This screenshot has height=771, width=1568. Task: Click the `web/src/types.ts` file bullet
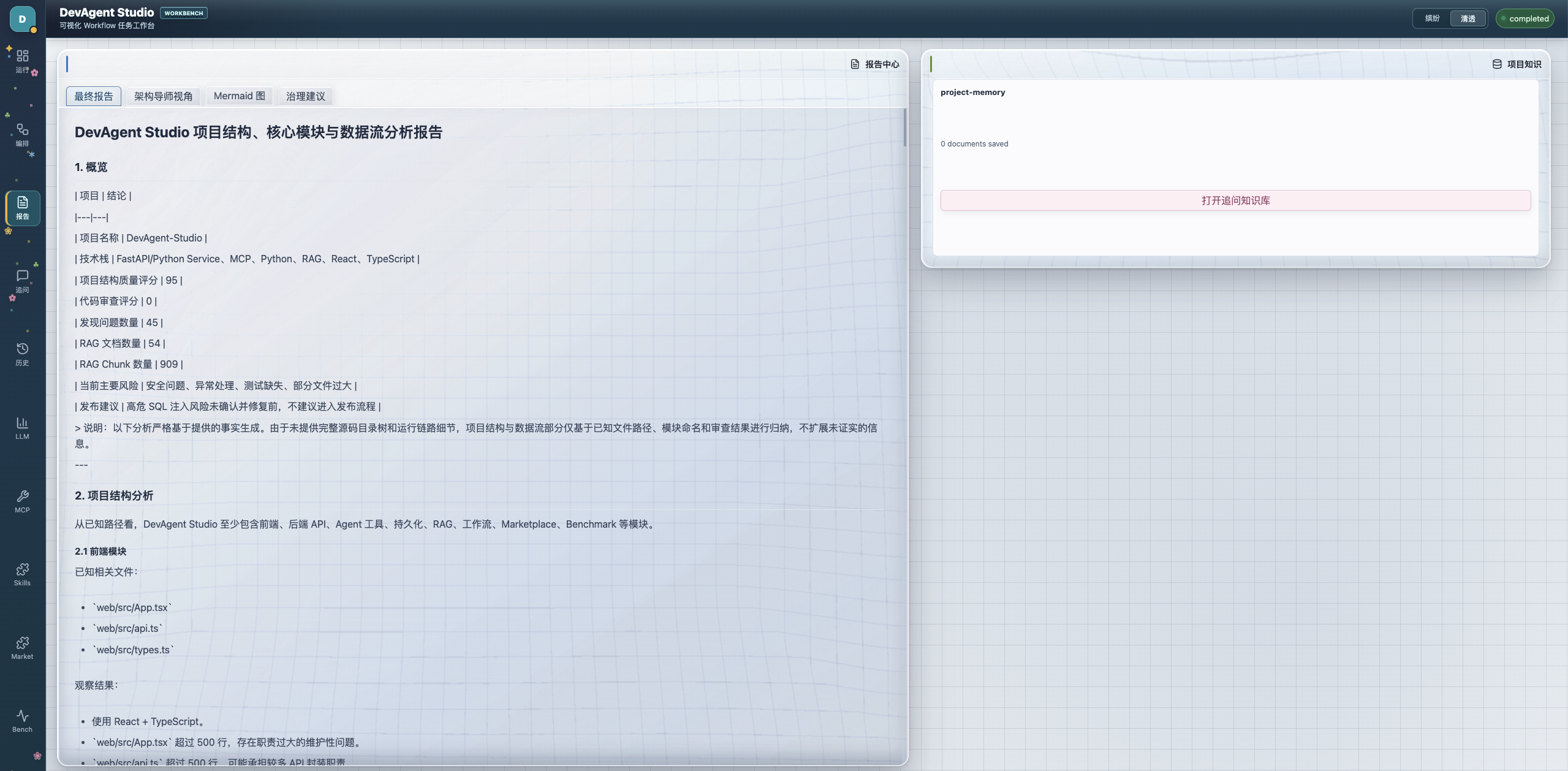point(133,650)
